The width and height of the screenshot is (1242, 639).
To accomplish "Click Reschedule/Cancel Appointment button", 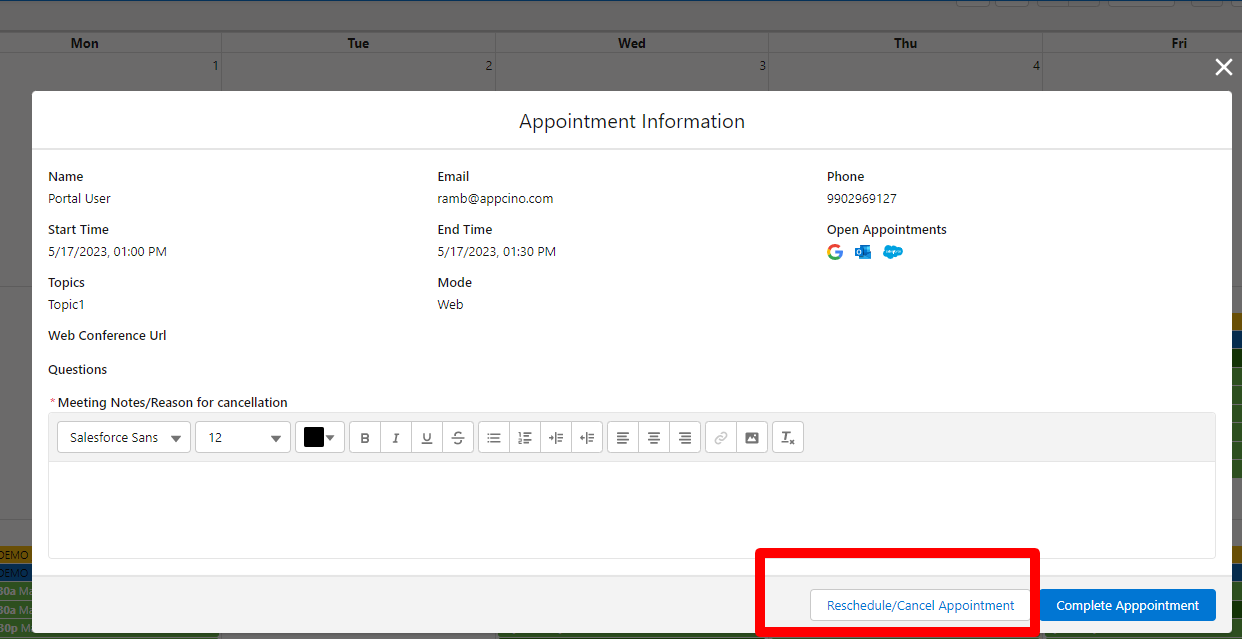I will (920, 605).
